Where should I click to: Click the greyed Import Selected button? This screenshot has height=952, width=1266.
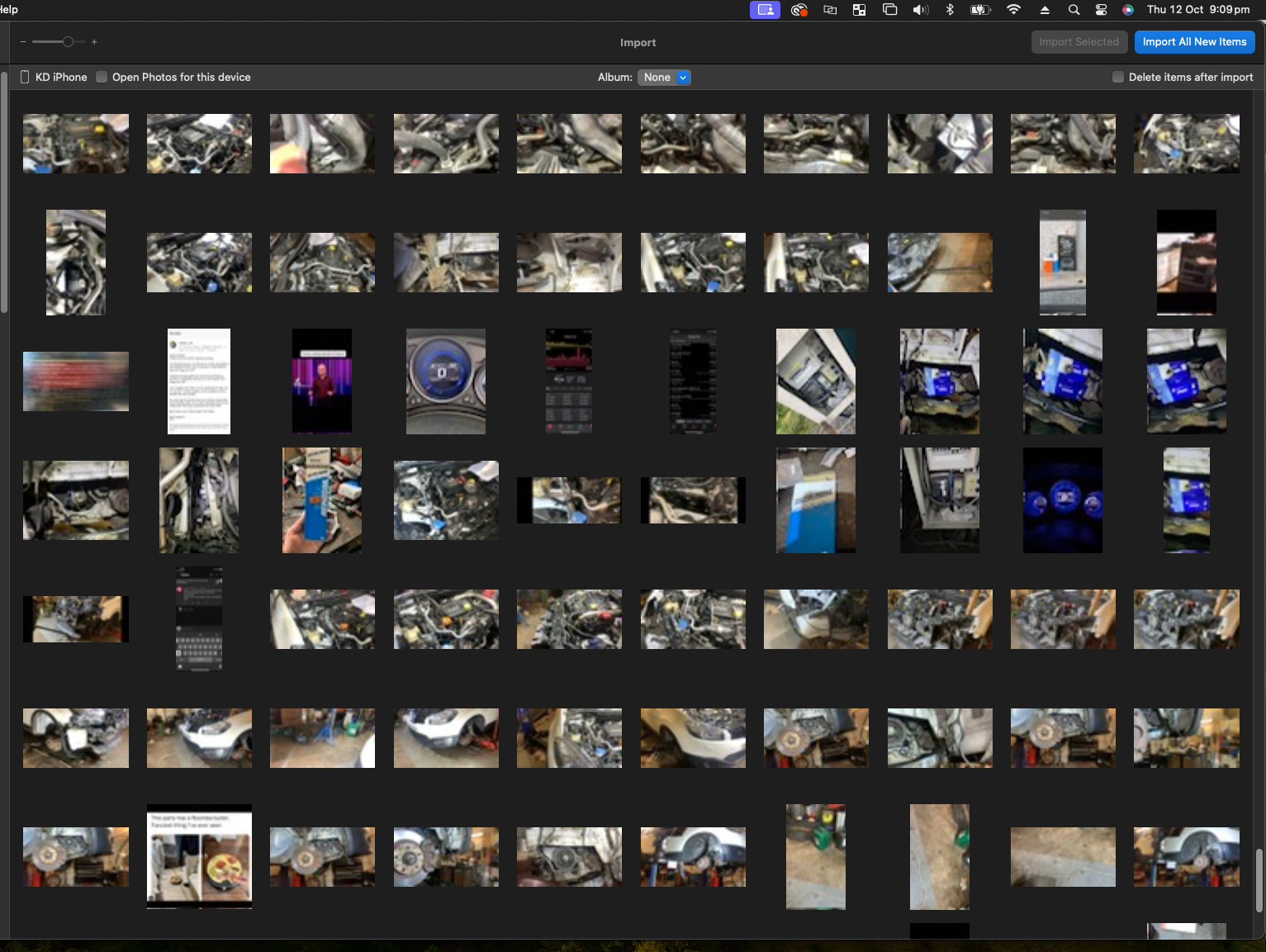coord(1079,42)
